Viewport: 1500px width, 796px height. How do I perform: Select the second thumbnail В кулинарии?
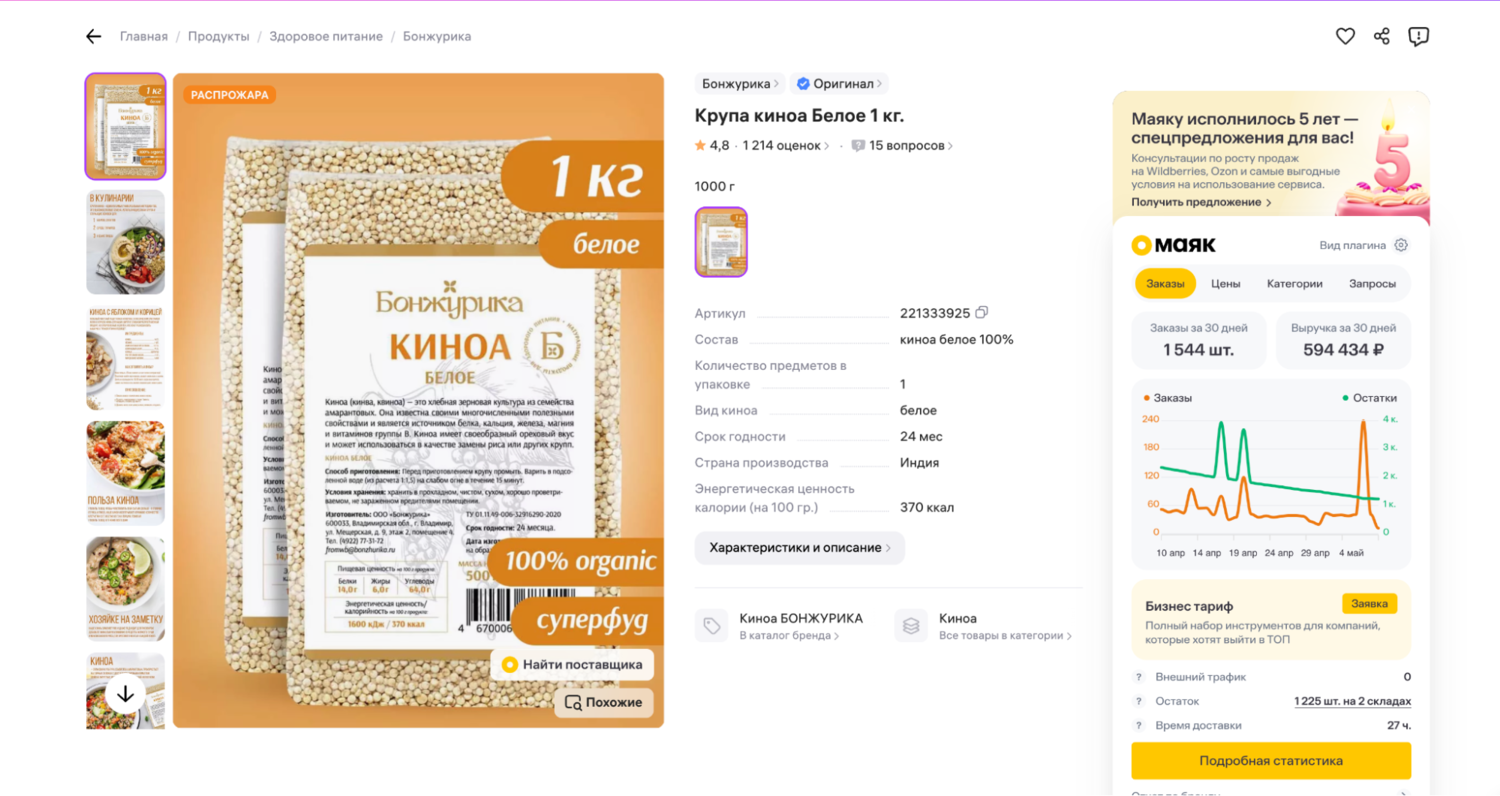tap(125, 243)
